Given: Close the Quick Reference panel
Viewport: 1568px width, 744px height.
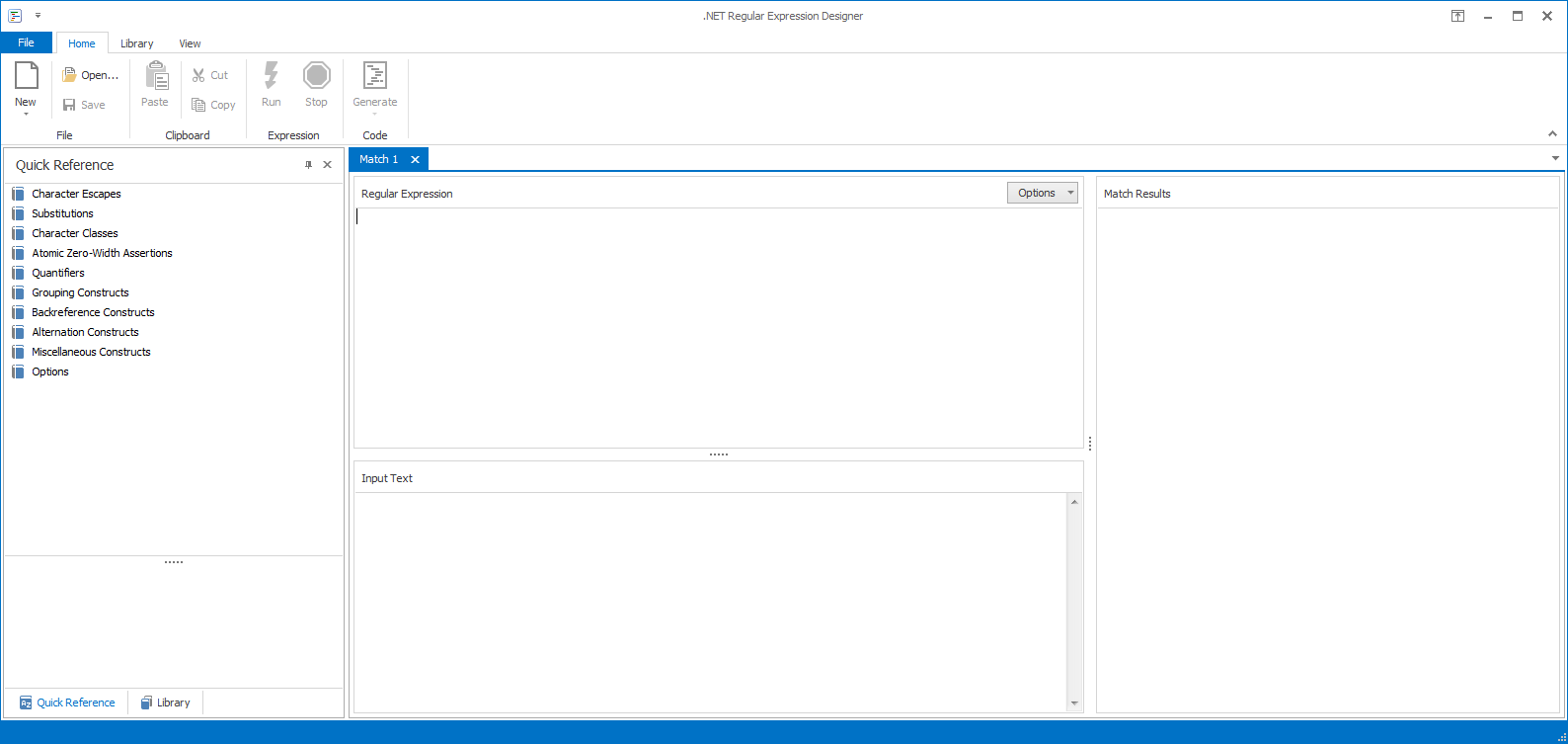Looking at the screenshot, I should click(x=328, y=165).
